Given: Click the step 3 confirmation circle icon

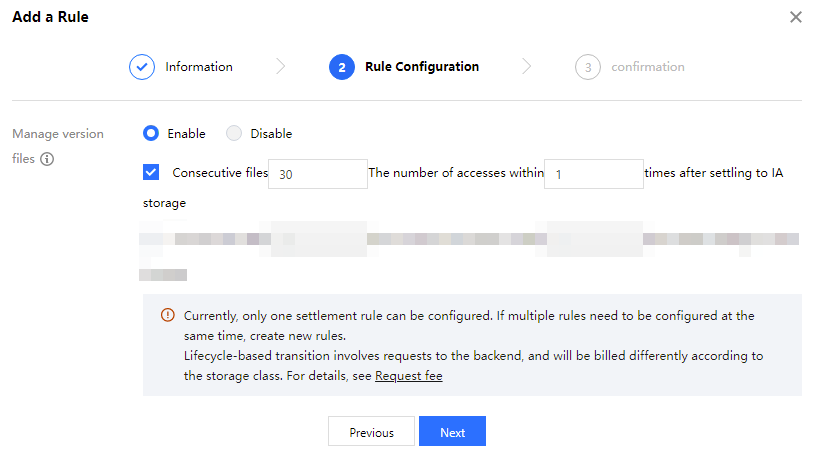Looking at the screenshot, I should (588, 67).
